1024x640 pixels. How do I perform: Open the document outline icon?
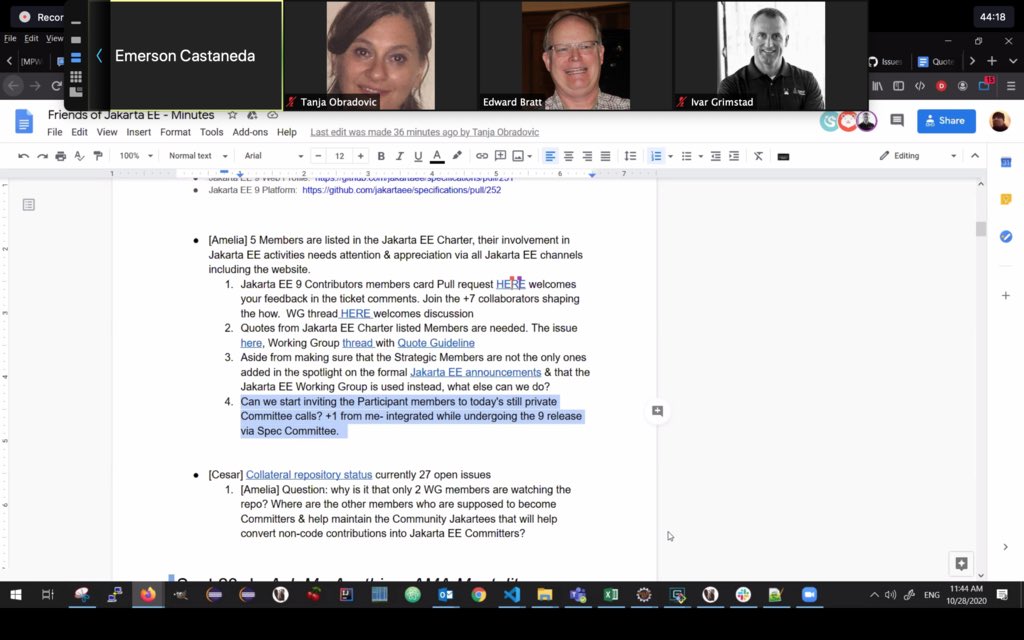pos(29,205)
